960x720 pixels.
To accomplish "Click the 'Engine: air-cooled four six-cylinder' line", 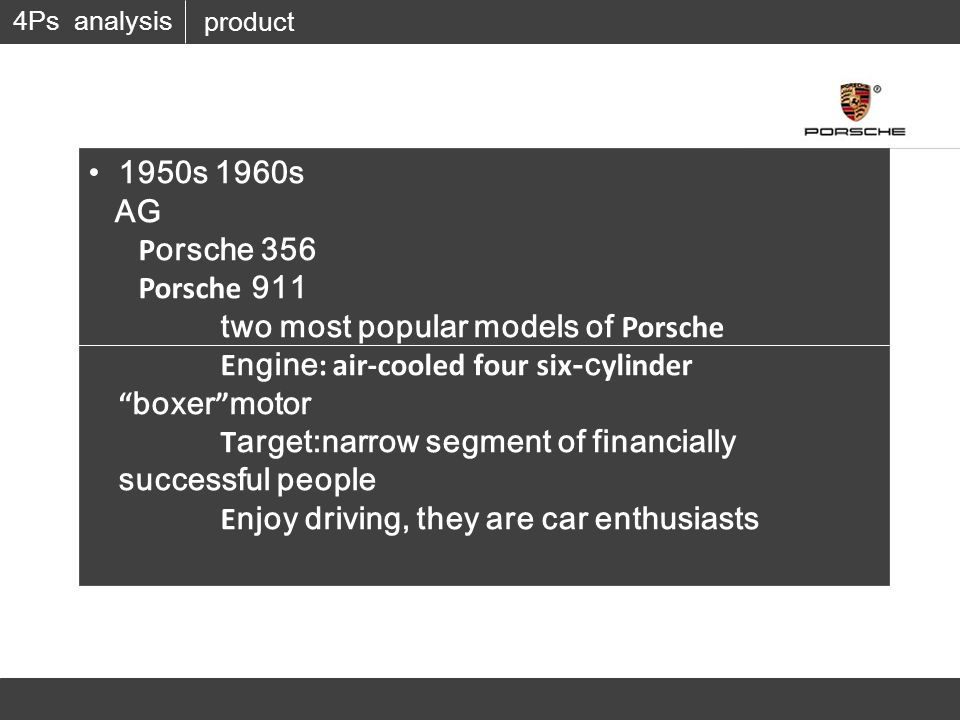I will (x=456, y=366).
